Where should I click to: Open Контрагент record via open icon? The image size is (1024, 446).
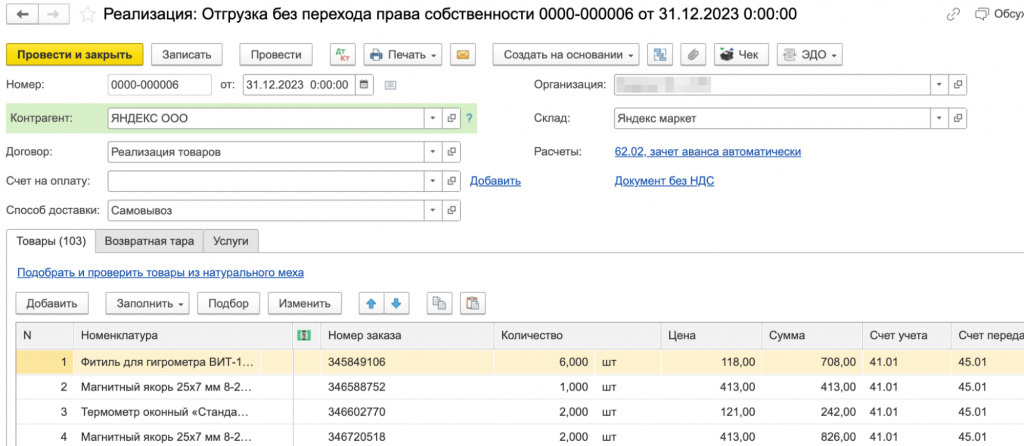tap(451, 119)
